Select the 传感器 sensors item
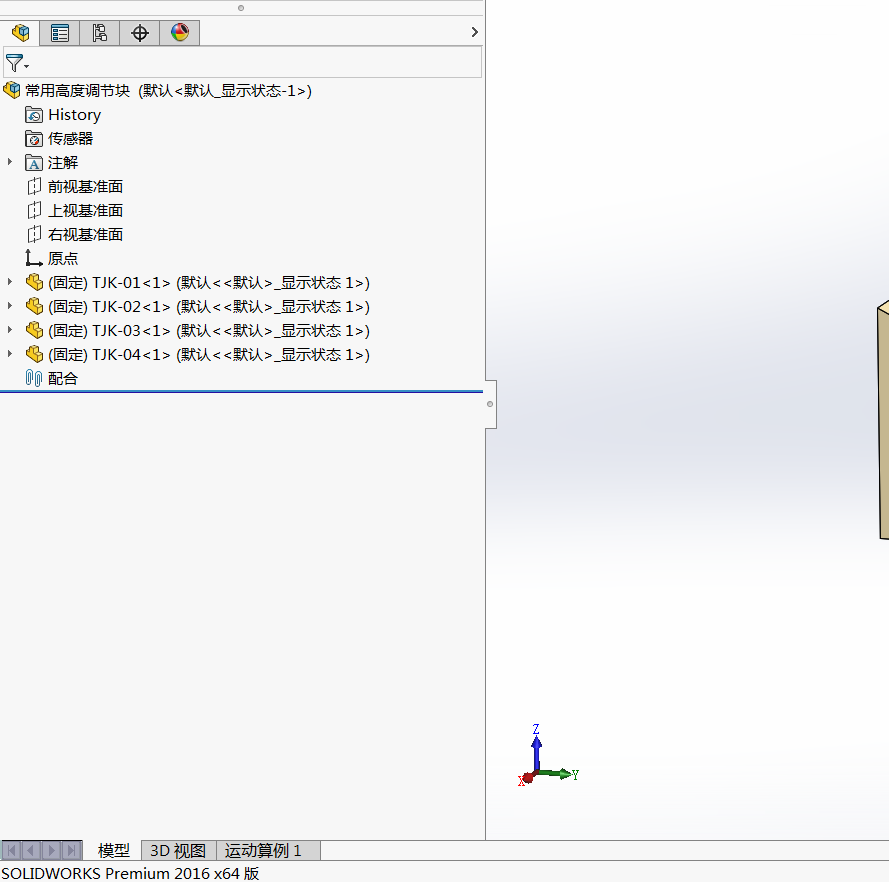889x882 pixels. tap(70, 139)
